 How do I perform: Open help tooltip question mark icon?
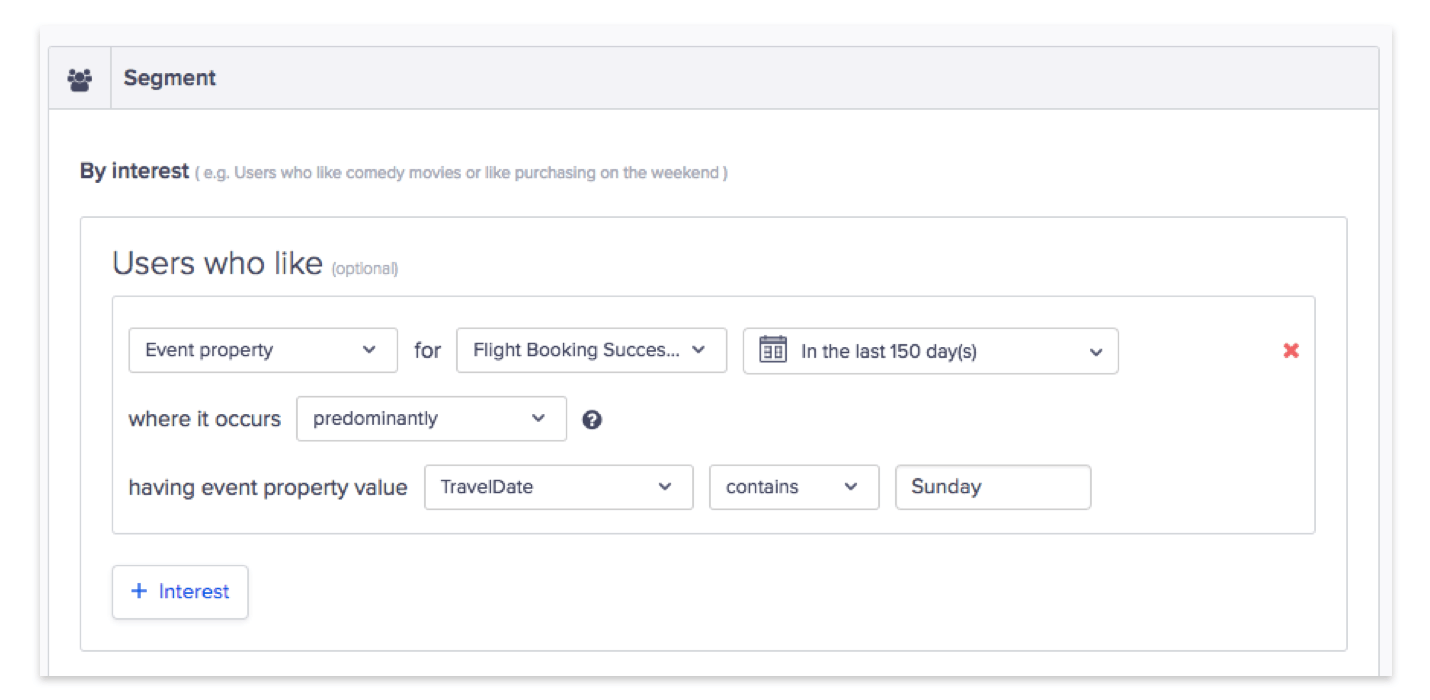[592, 420]
